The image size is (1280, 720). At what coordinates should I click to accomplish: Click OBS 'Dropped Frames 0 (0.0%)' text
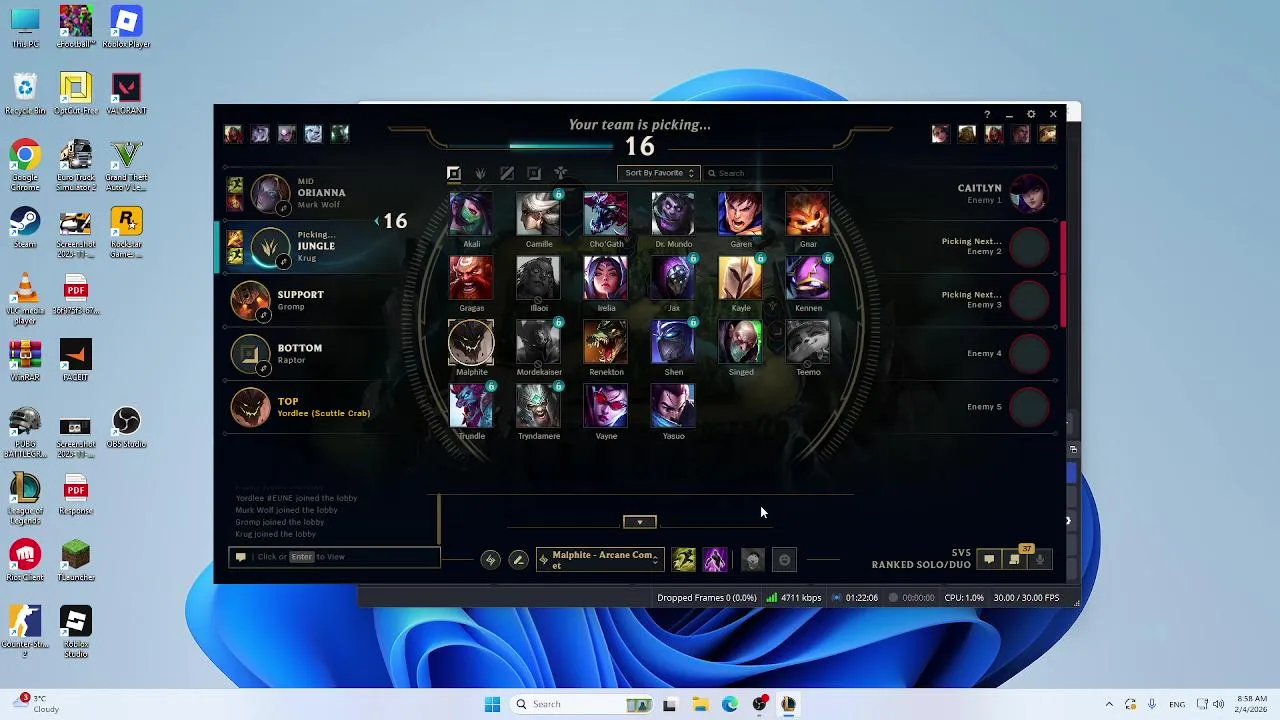(706, 598)
